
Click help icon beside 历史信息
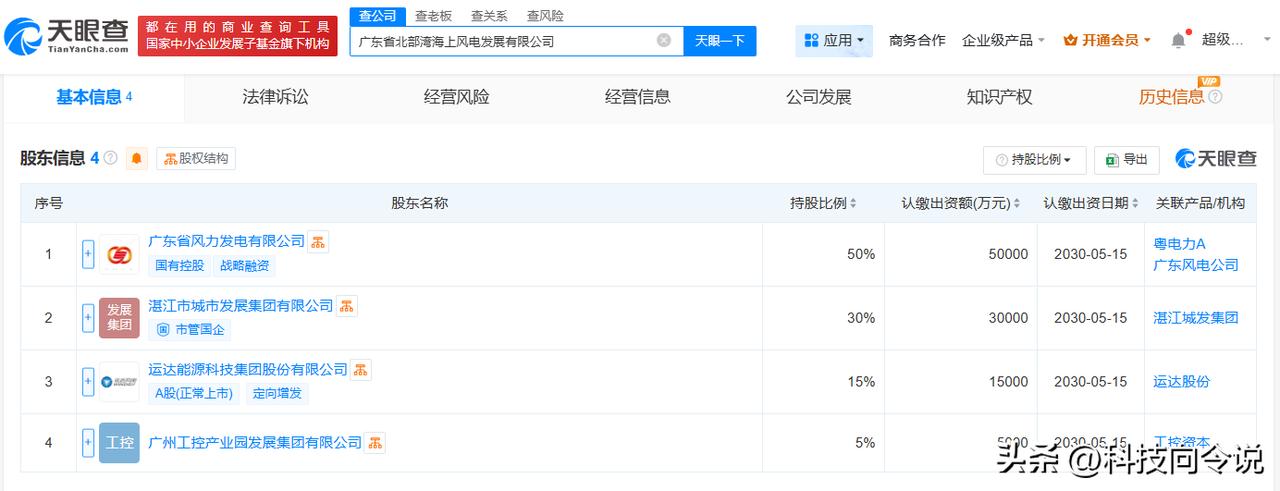pos(1215,98)
